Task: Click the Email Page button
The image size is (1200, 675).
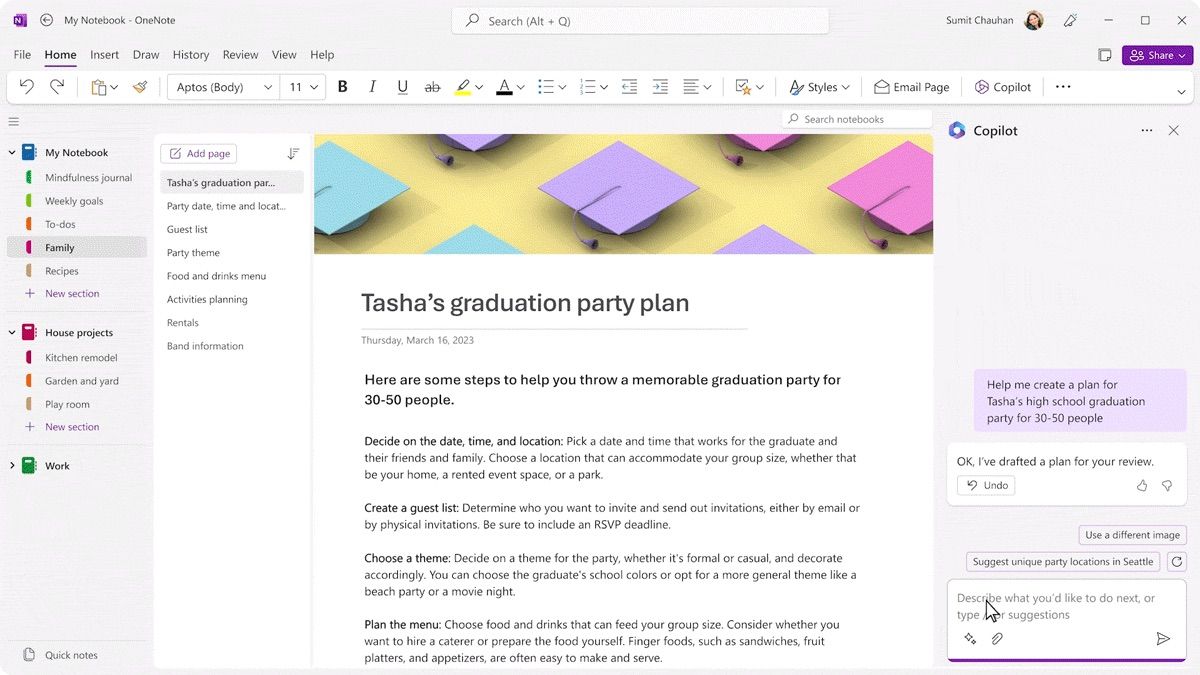Action: tap(911, 86)
